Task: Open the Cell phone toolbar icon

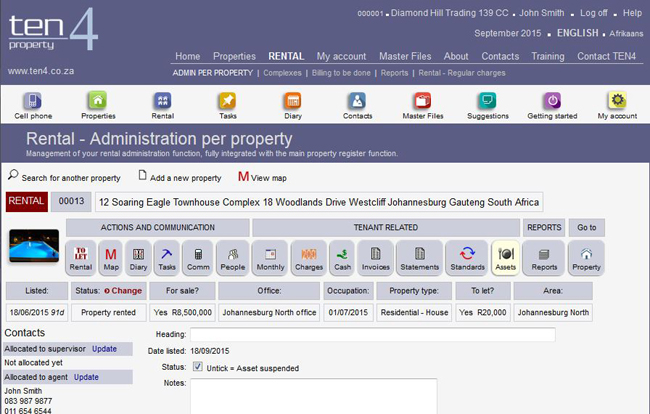Action: (x=33, y=106)
